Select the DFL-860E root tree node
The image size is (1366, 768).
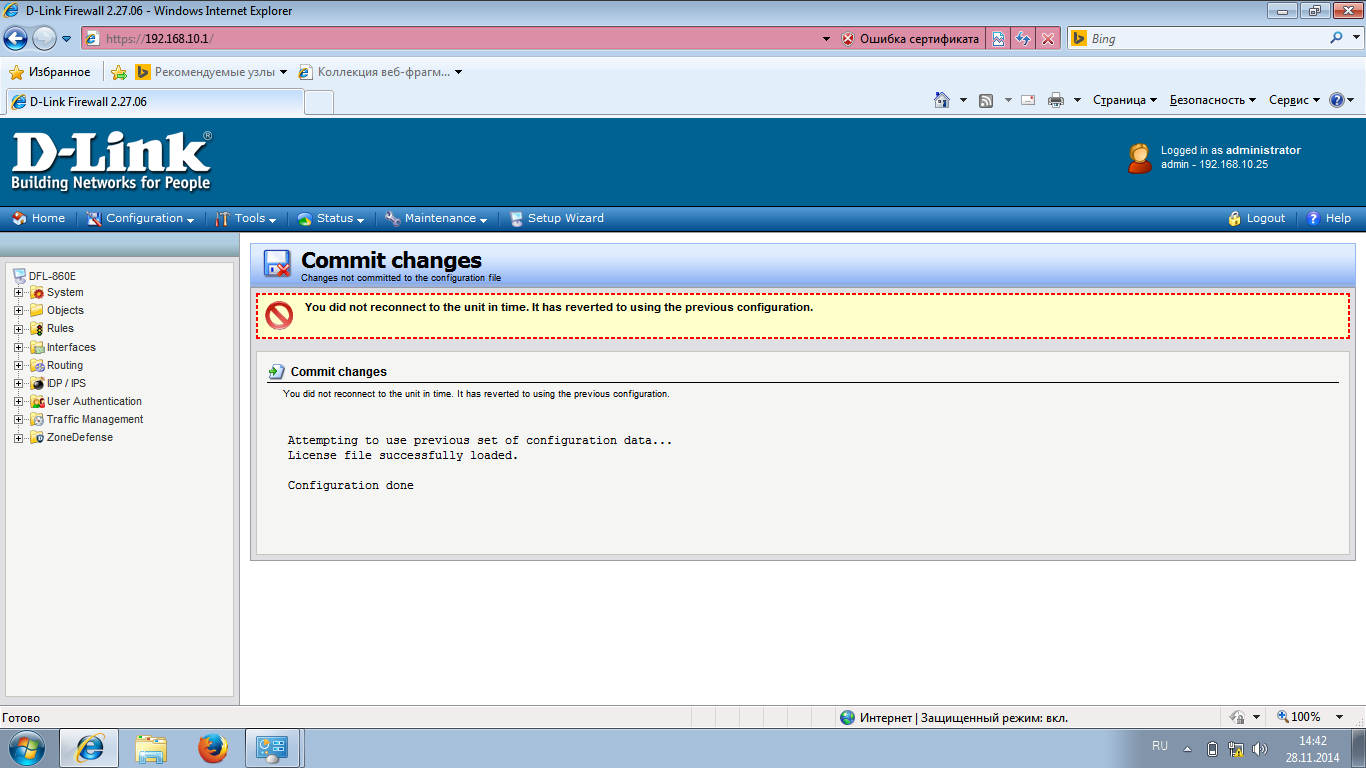point(52,276)
